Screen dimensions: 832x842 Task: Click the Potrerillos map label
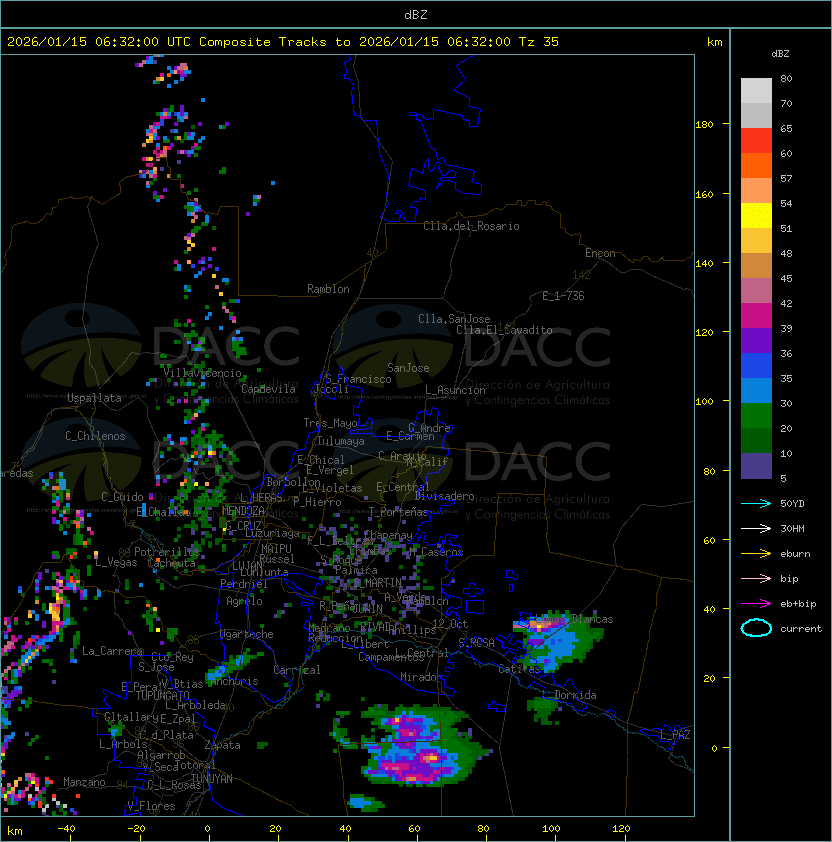pyautogui.click(x=167, y=551)
